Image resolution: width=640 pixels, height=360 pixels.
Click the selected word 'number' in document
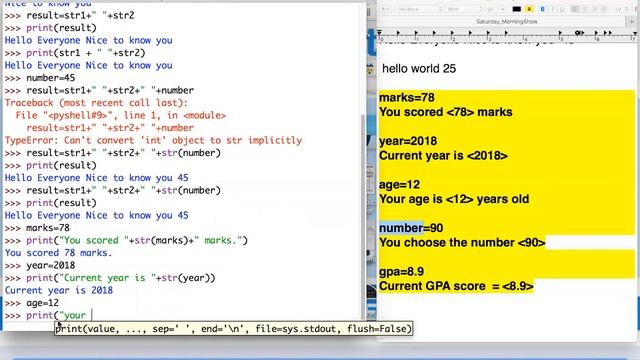point(401,228)
